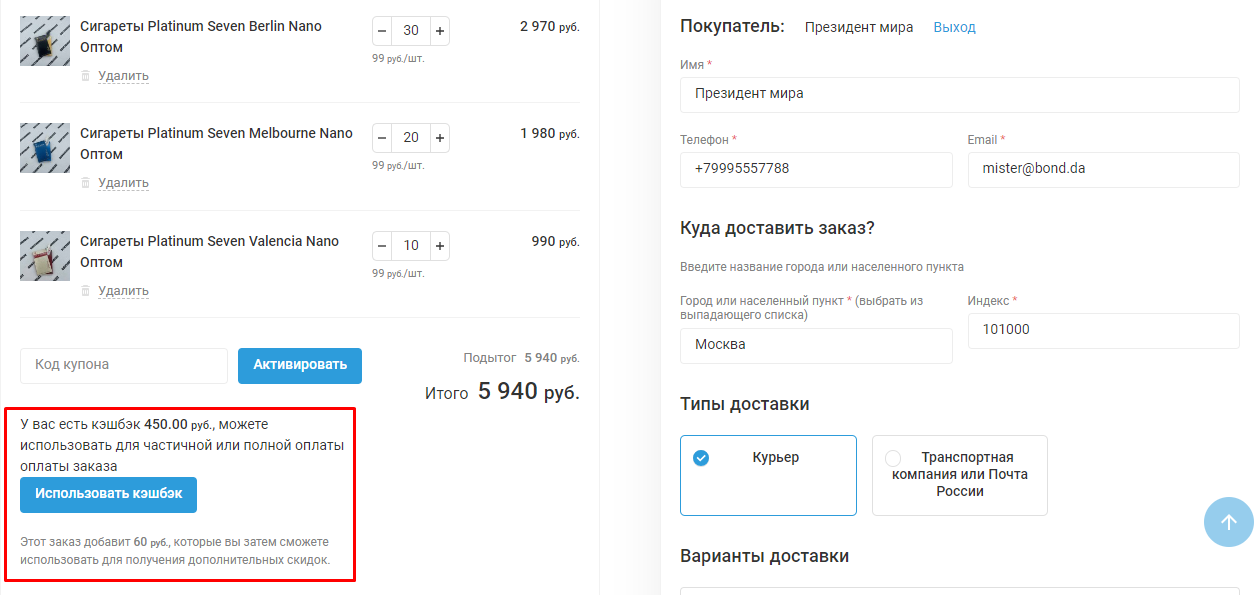Click the Телефон phone number field

pyautogui.click(x=815, y=169)
